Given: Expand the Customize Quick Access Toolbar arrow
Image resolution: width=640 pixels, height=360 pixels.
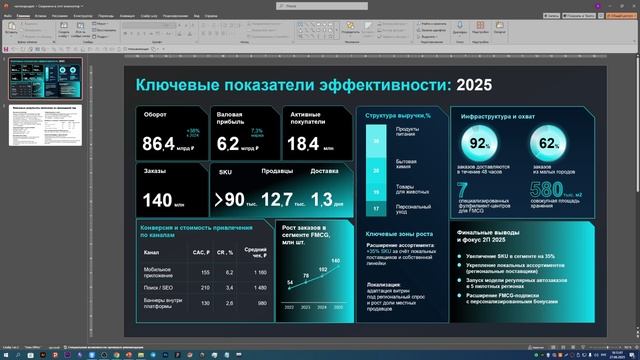Looking at the screenshot, I should pyautogui.click(x=163, y=49).
